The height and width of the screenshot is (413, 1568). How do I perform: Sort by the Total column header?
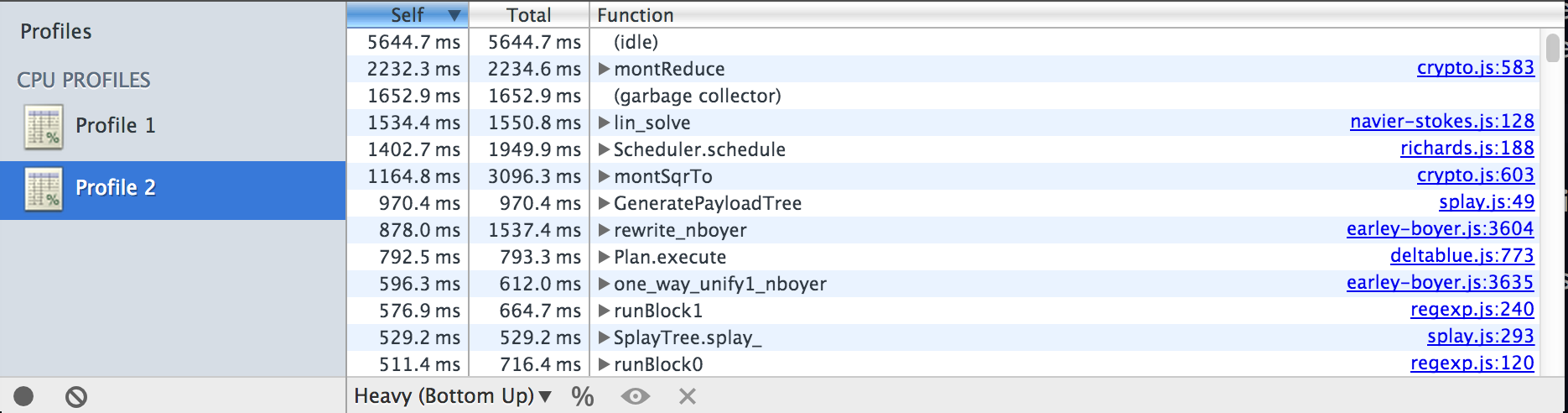529,15
